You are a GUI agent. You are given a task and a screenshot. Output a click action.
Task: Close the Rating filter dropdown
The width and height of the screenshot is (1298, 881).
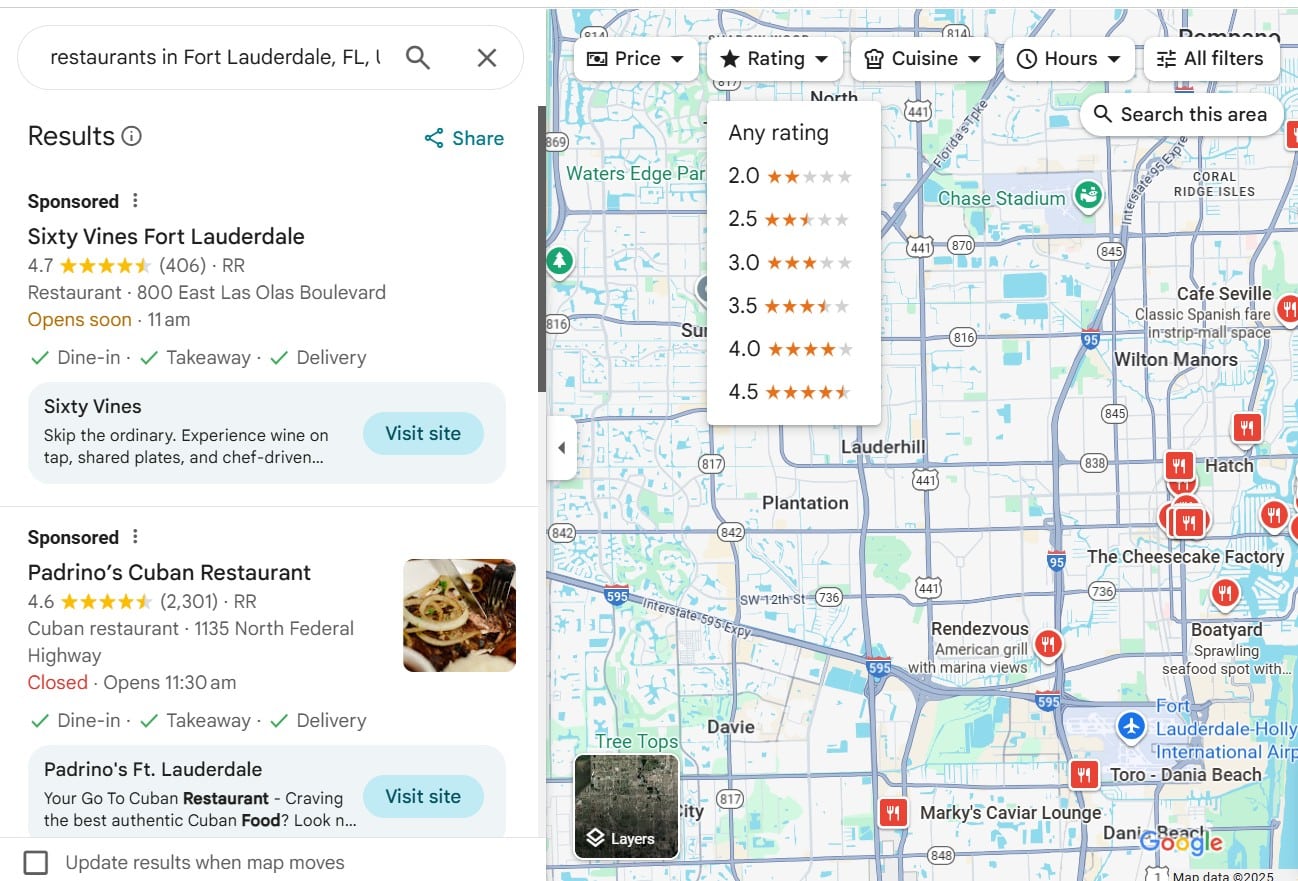pyautogui.click(x=775, y=59)
